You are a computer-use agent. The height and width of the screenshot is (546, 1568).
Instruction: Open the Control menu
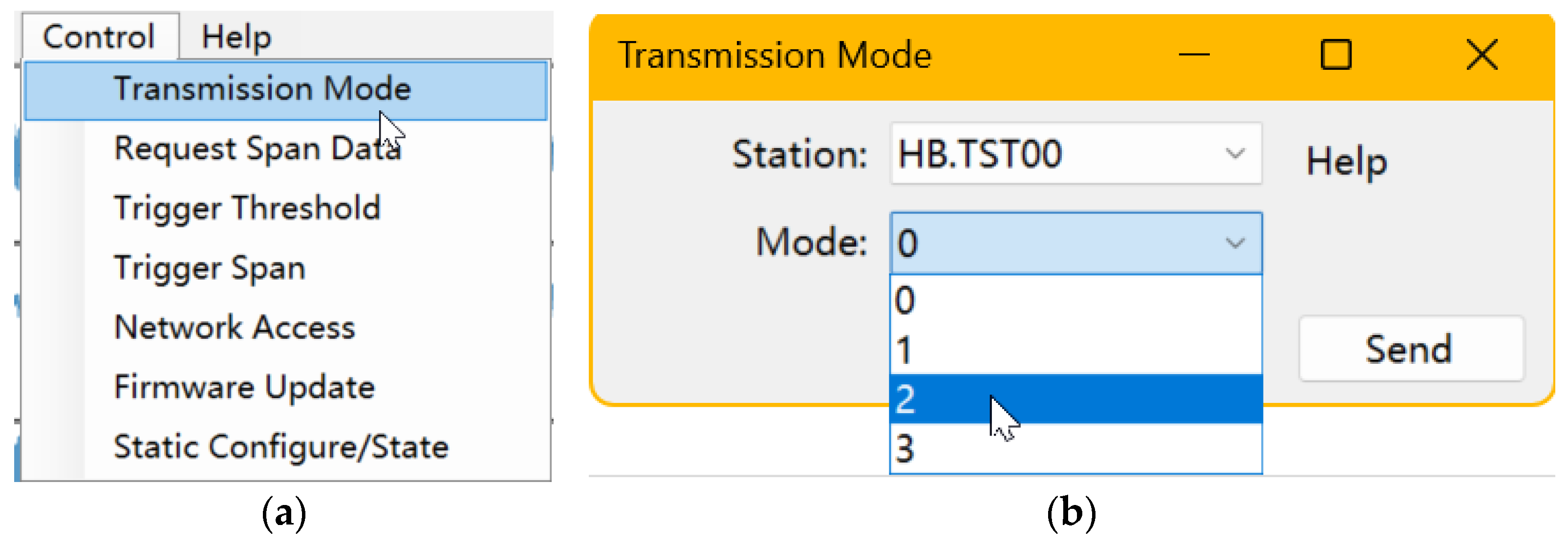coord(99,37)
